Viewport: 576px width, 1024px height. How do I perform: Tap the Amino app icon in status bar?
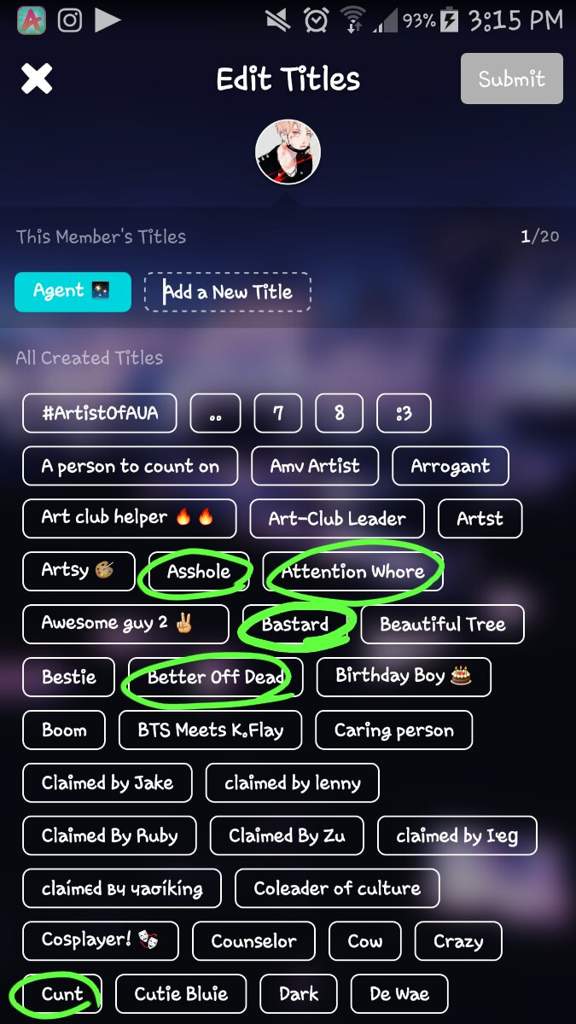coord(31,20)
